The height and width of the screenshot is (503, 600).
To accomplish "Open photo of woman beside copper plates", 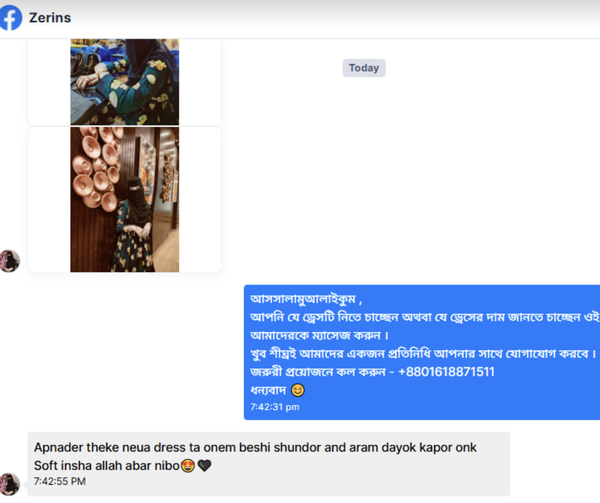I will point(125,200).
